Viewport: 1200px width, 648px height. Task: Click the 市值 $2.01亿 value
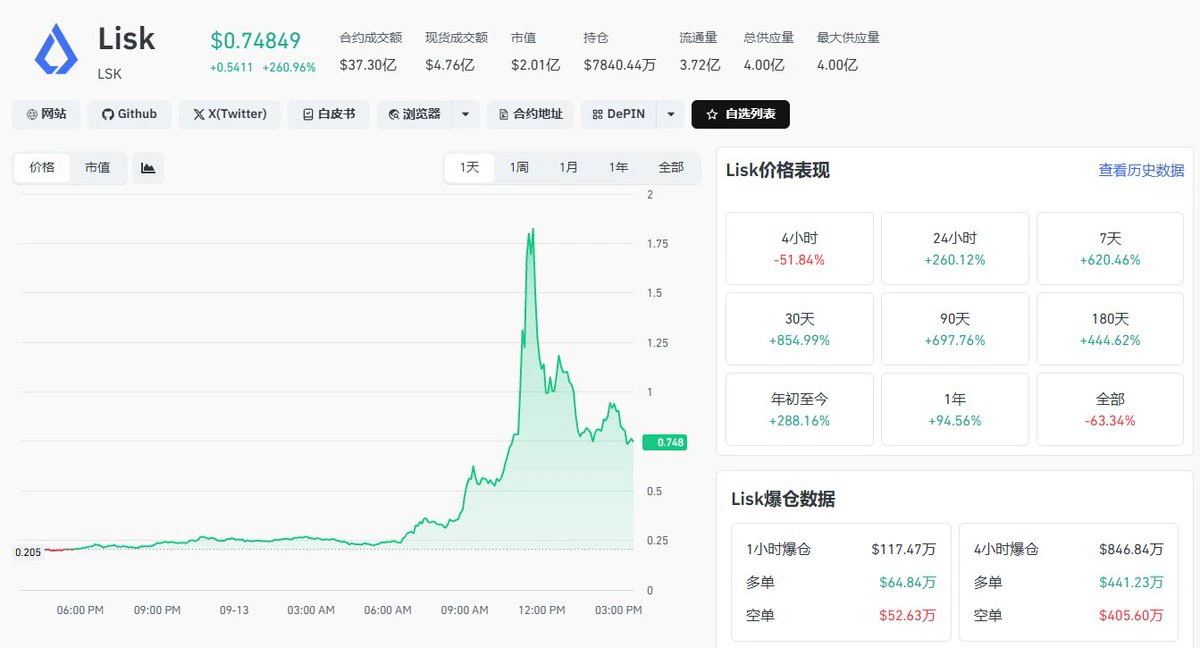pyautogui.click(x=535, y=65)
